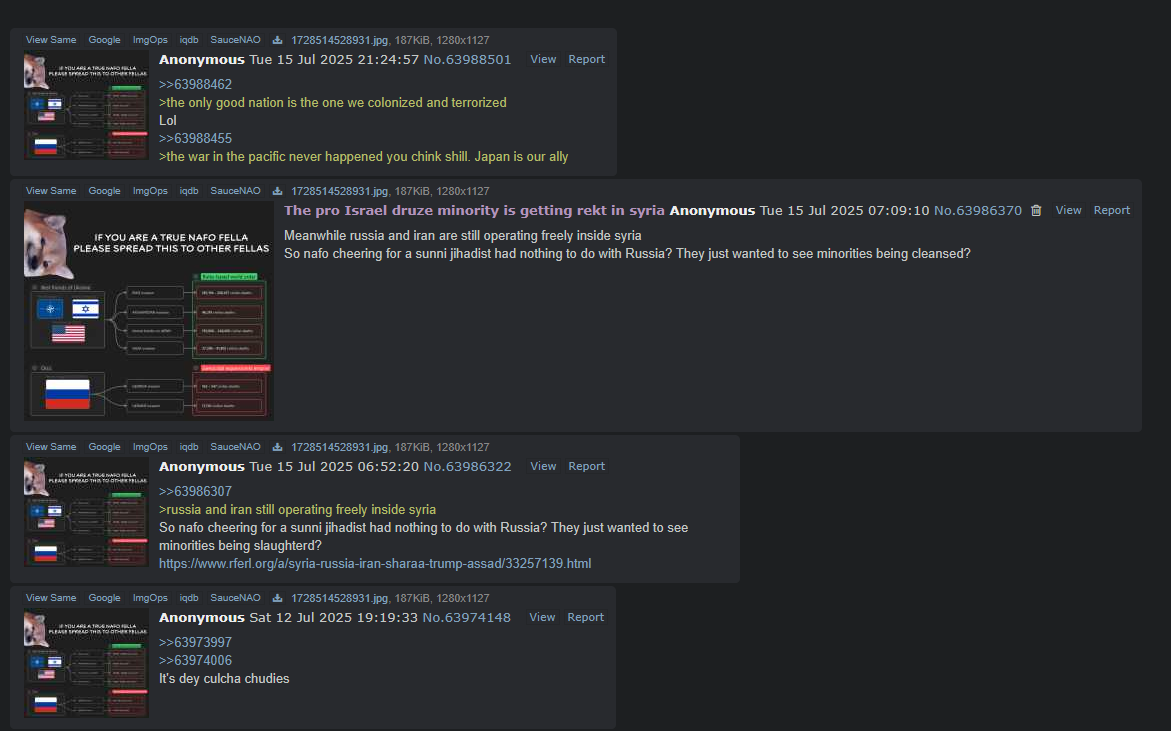Click SauceNAO link on first post
Viewport: 1171px width, 731px height.
[x=235, y=40]
